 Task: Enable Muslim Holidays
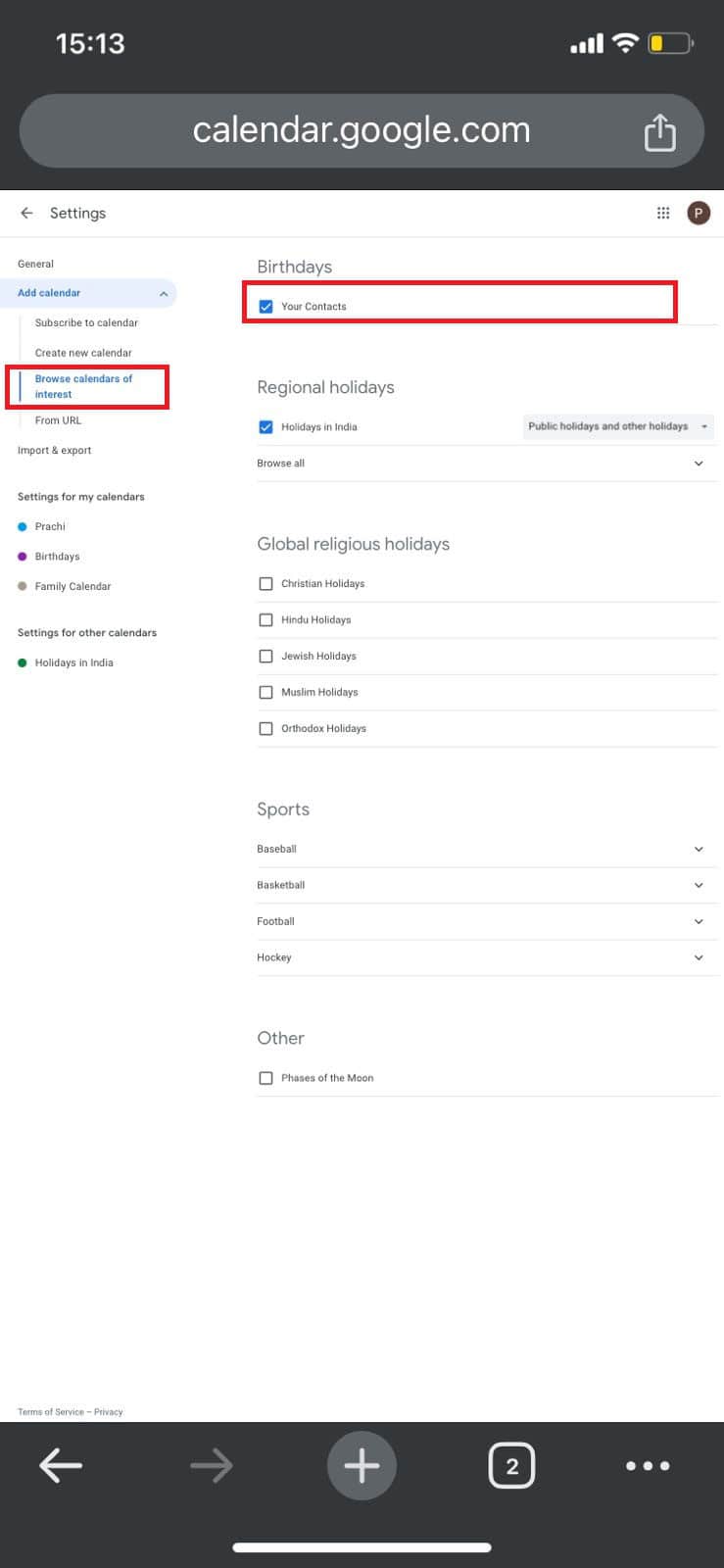265,693
